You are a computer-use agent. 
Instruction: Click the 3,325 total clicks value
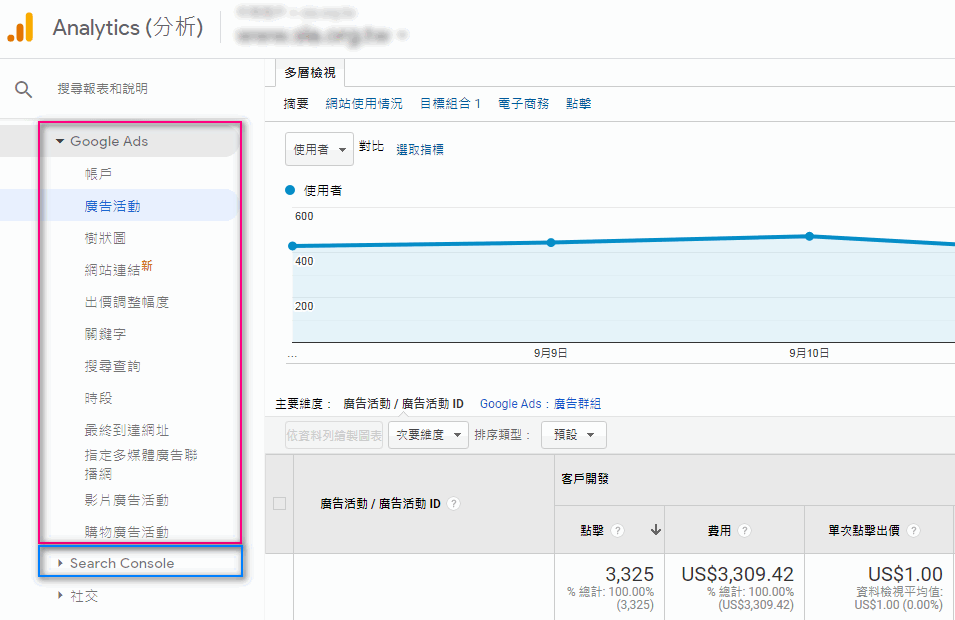click(629, 574)
